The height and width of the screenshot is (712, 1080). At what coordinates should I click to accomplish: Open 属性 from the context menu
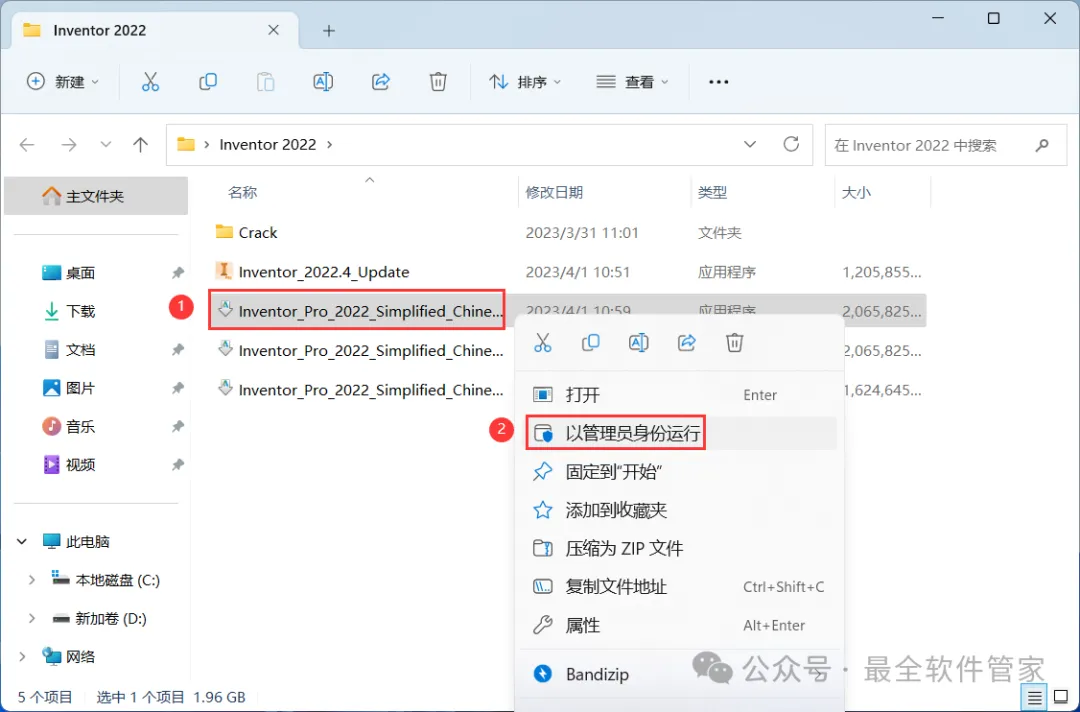[x=678, y=625]
